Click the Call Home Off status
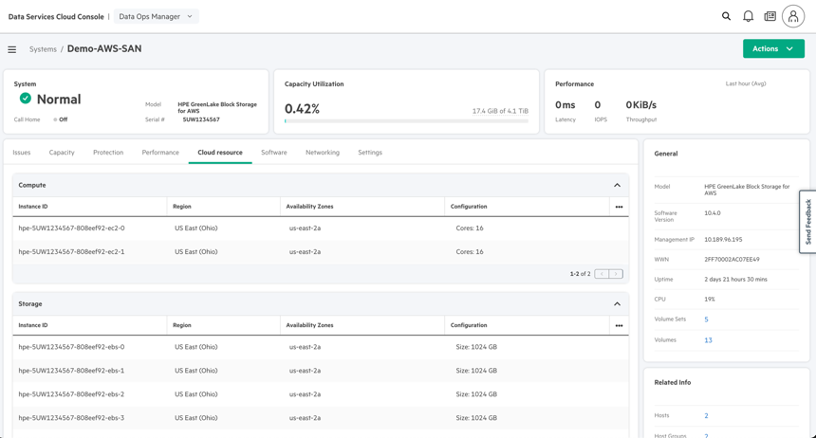The width and height of the screenshot is (816, 438). (60, 120)
